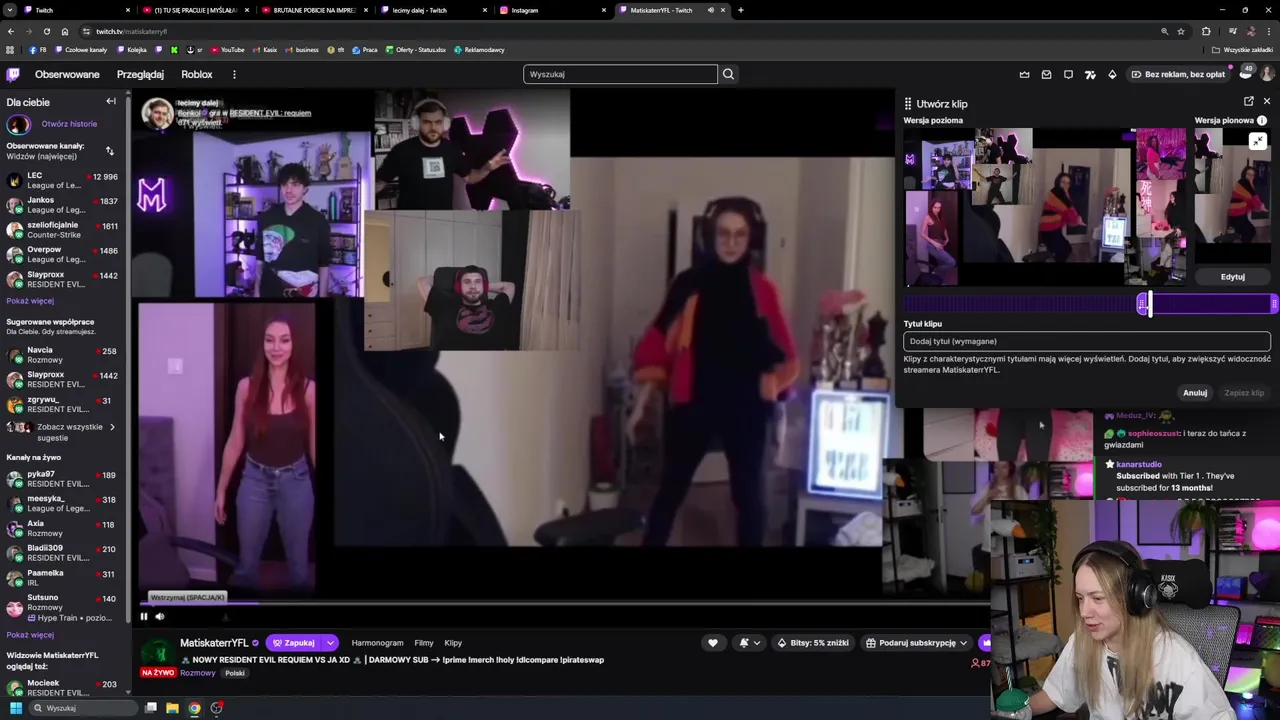The width and height of the screenshot is (1280, 720).
Task: Collapse the clip preview with arrows icon
Action: [1258, 141]
